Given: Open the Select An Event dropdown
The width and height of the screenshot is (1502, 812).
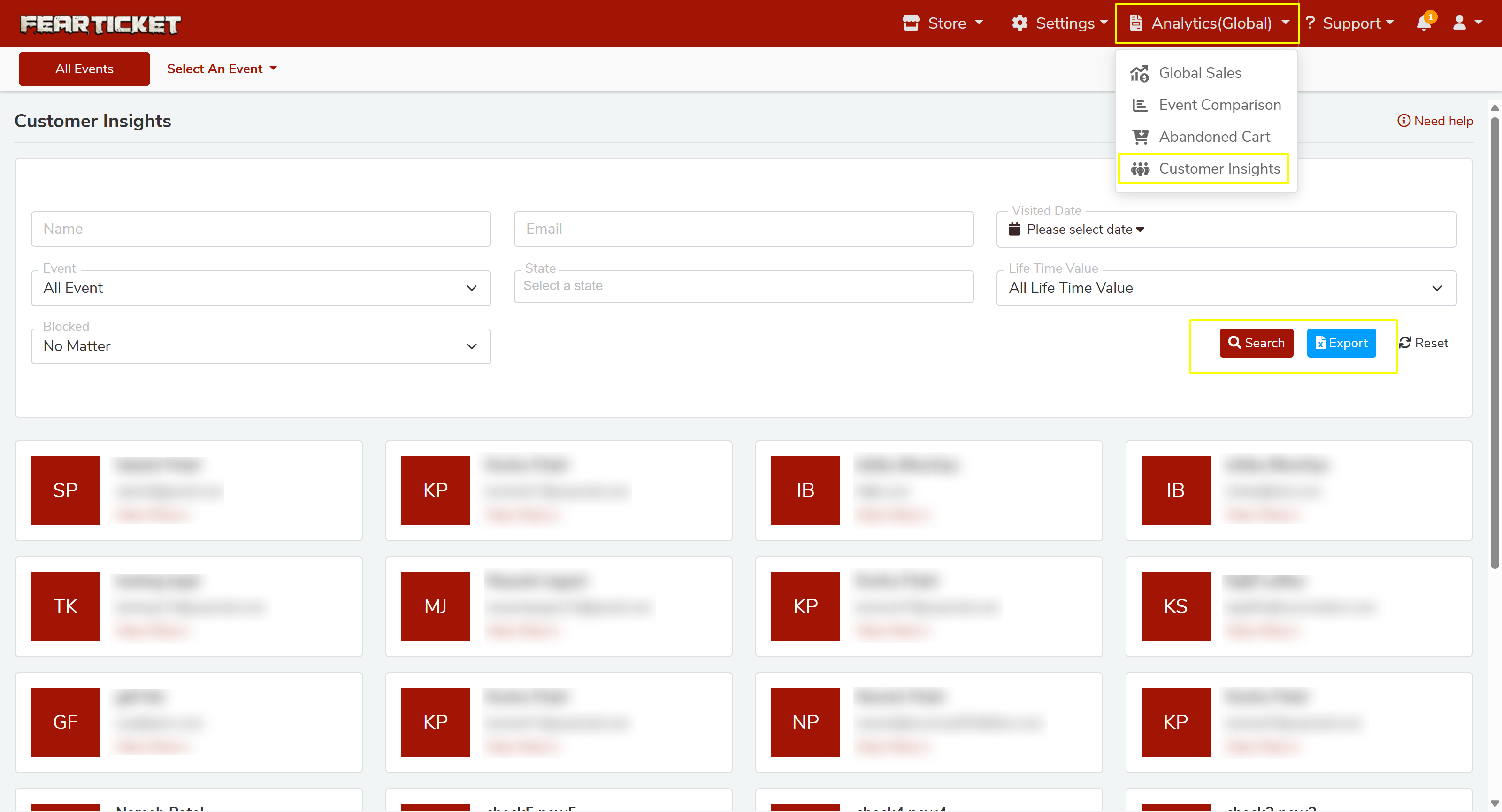Looking at the screenshot, I should (x=222, y=69).
